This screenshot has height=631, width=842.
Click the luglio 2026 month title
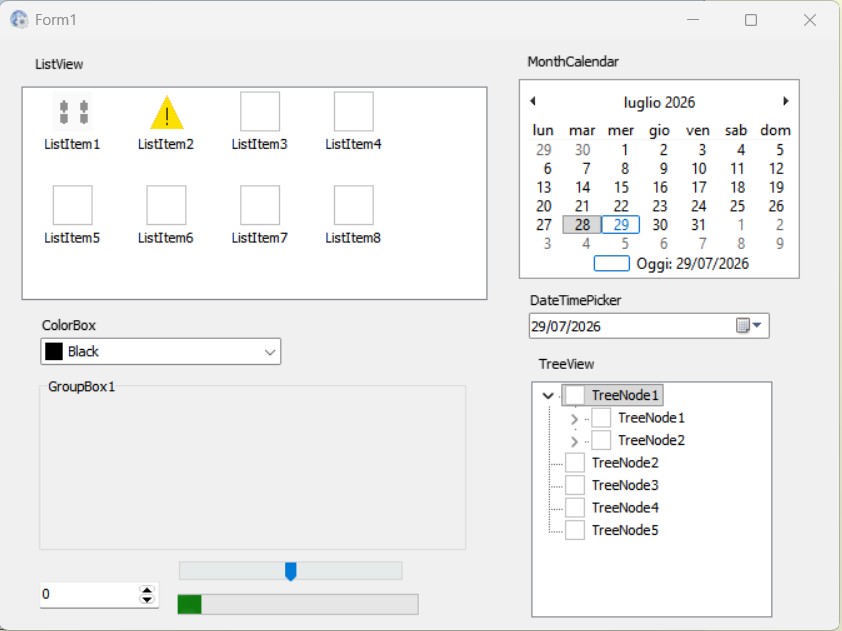(659, 102)
